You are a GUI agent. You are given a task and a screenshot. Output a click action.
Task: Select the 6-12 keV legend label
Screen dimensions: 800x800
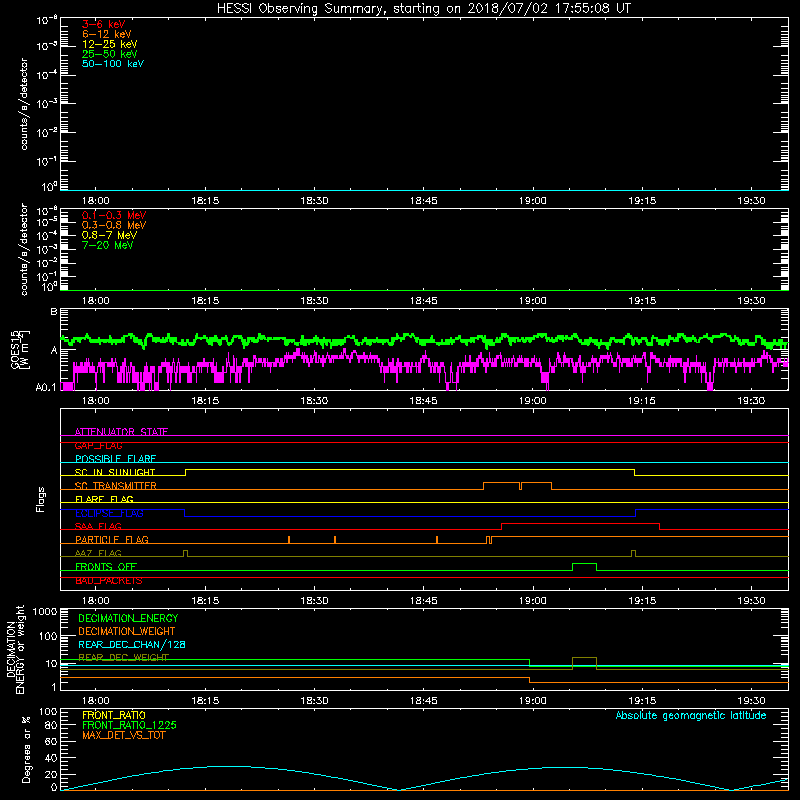point(107,34)
